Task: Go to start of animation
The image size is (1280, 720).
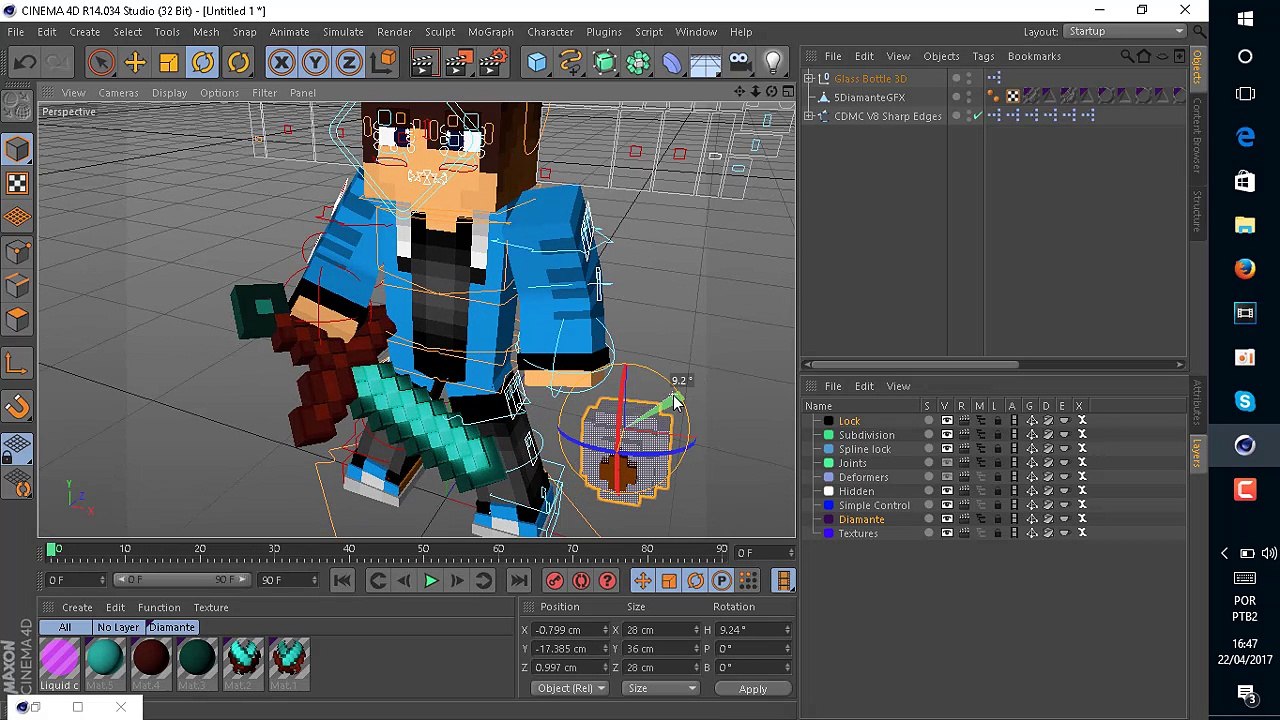Action: point(342,581)
